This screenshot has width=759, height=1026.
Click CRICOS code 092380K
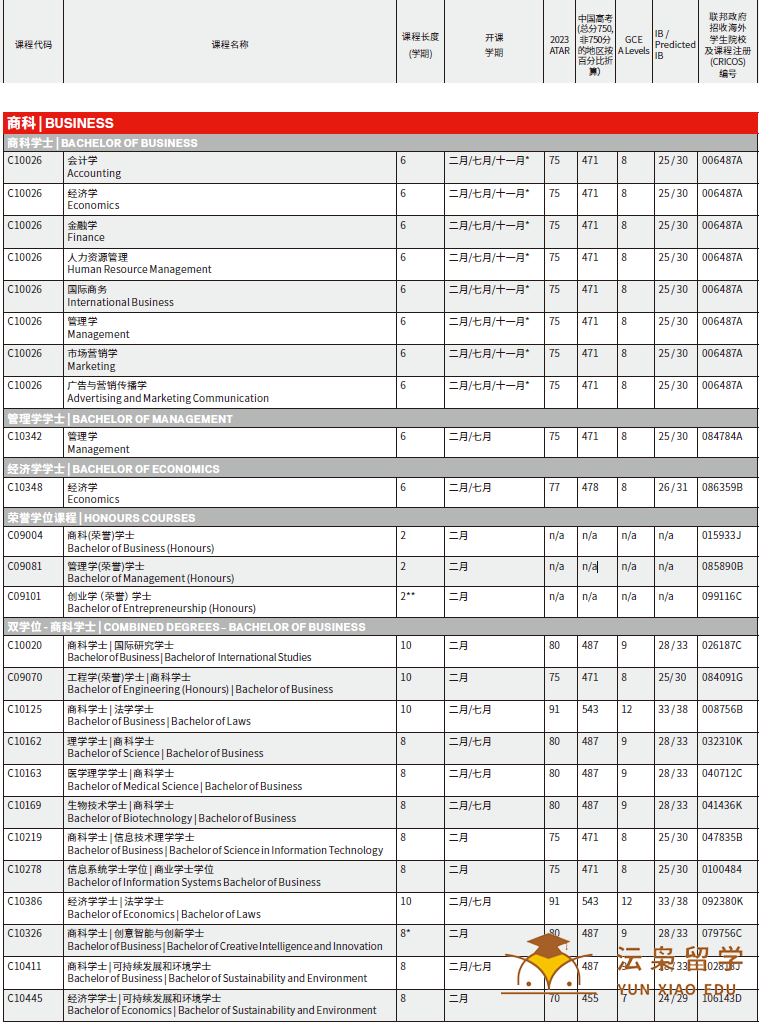coord(722,902)
